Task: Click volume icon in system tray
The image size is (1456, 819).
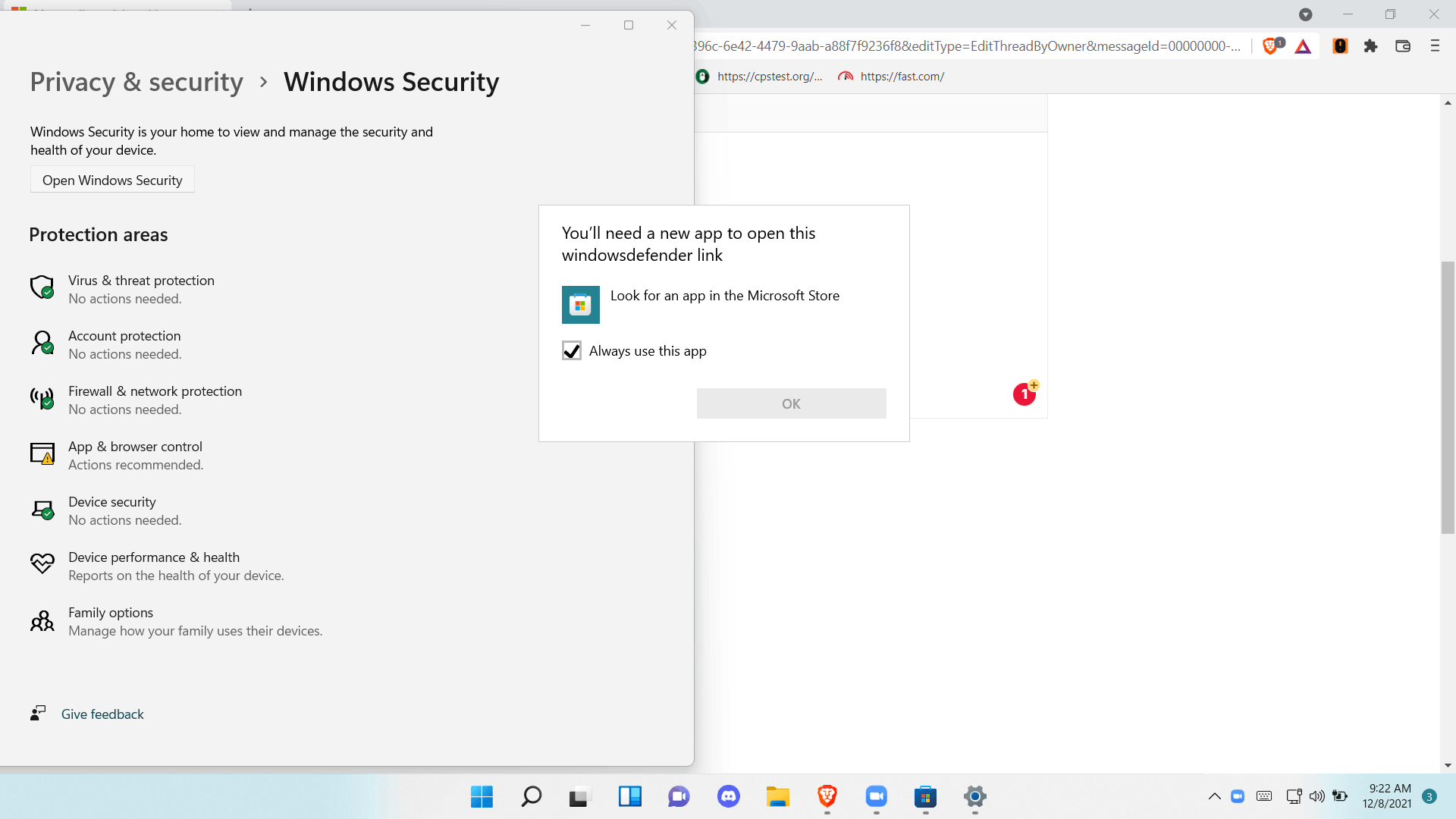Action: click(1317, 796)
